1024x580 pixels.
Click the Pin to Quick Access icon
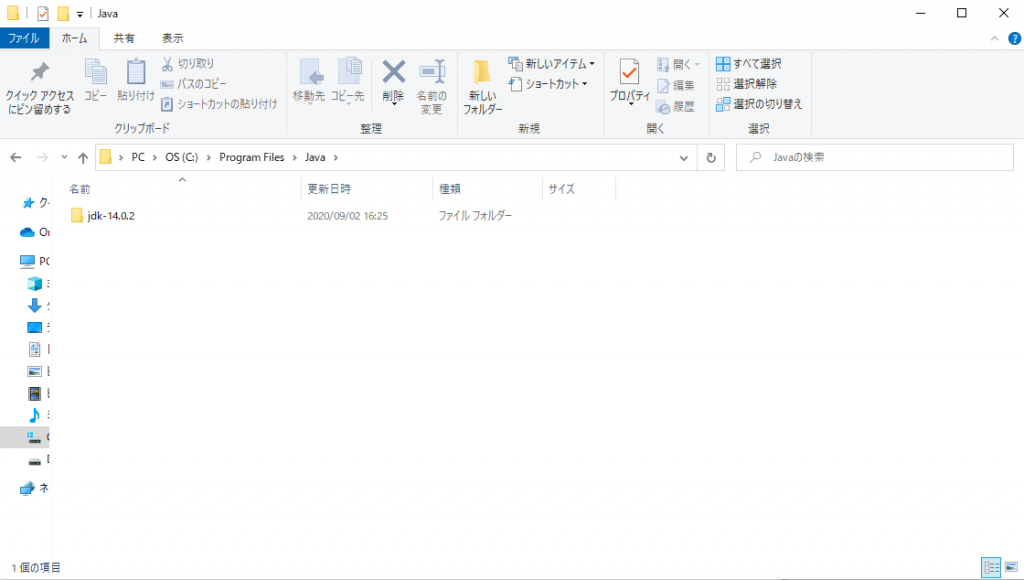[39, 73]
